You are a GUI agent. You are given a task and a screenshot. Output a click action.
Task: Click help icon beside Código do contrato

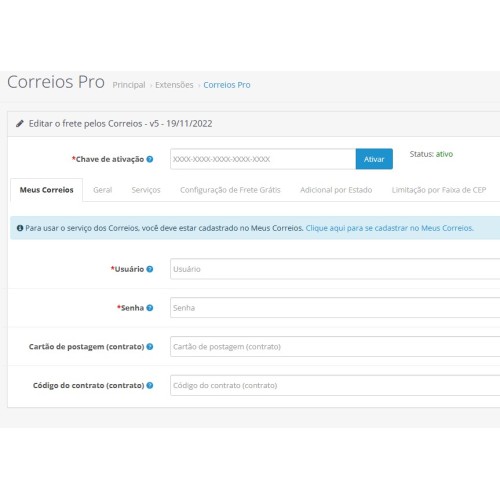150,385
